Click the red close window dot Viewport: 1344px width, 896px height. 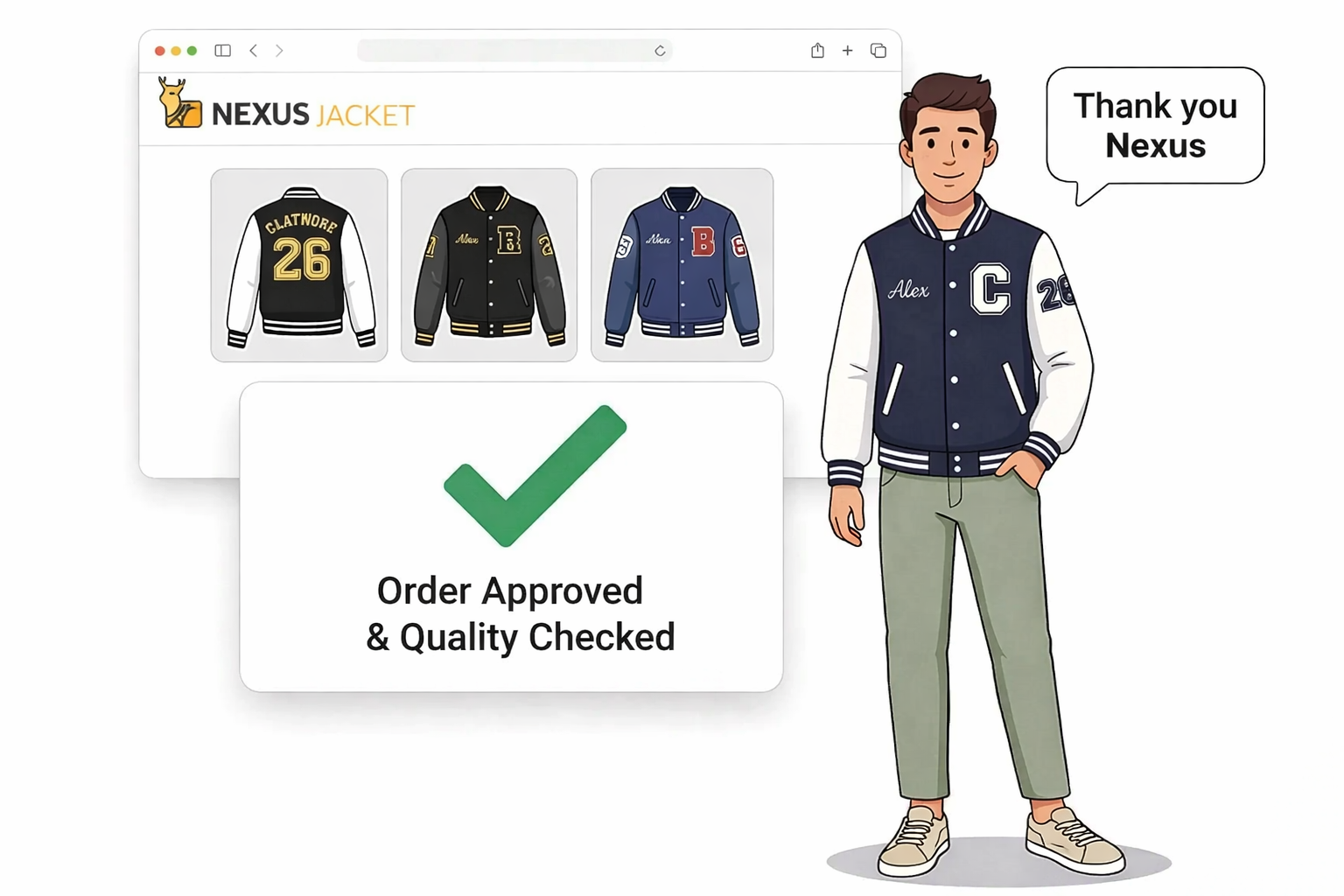coord(159,51)
